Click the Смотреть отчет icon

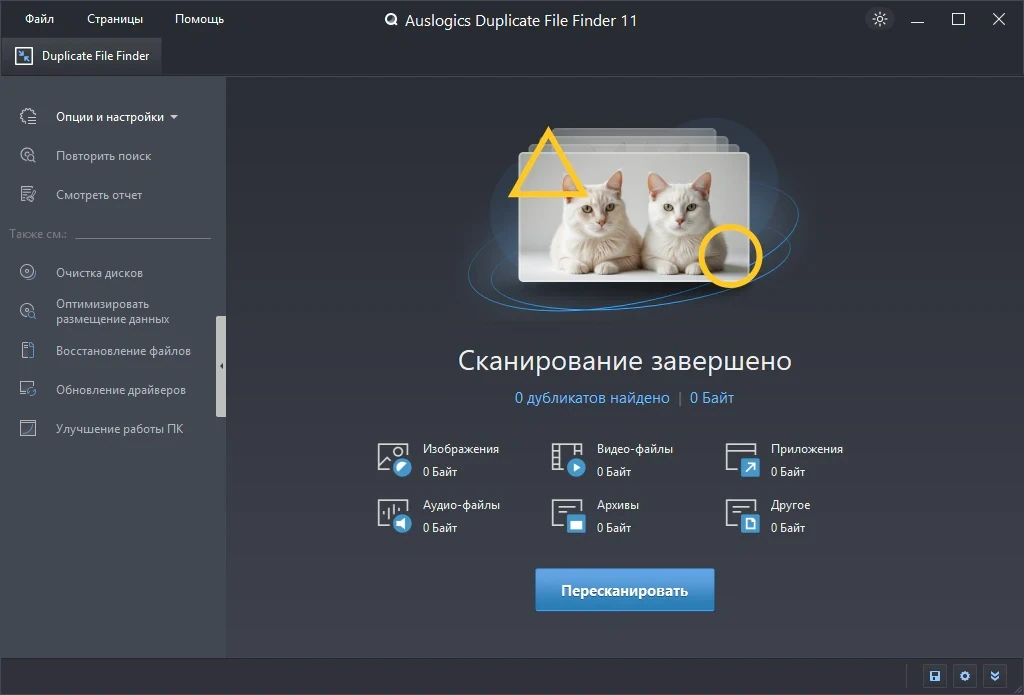28,194
